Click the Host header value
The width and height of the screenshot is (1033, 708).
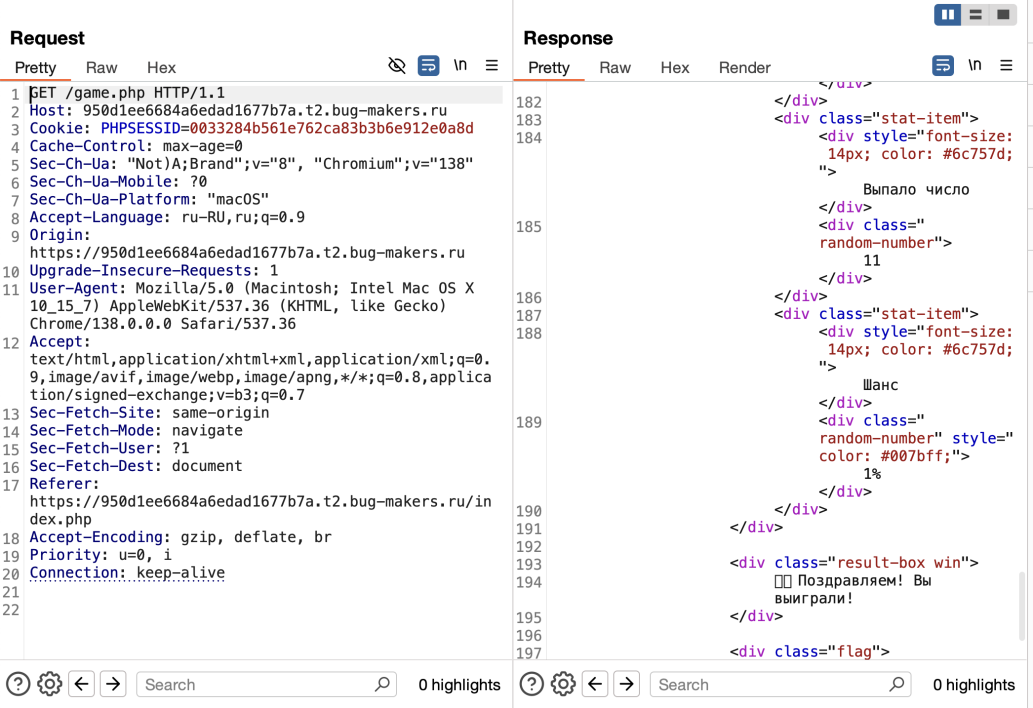[265, 111]
